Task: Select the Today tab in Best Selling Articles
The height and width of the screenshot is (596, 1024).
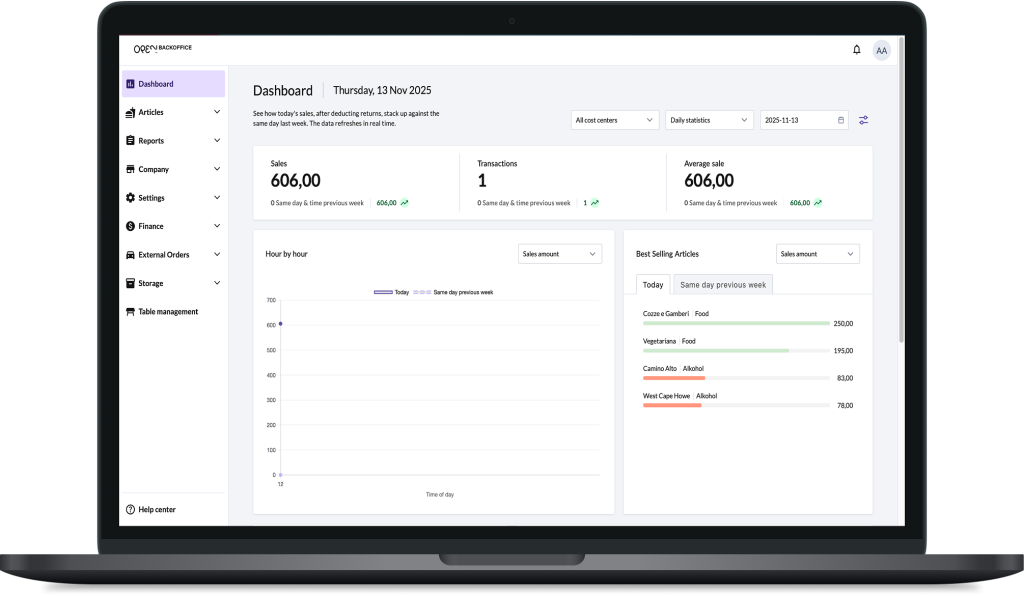Action: [x=653, y=285]
